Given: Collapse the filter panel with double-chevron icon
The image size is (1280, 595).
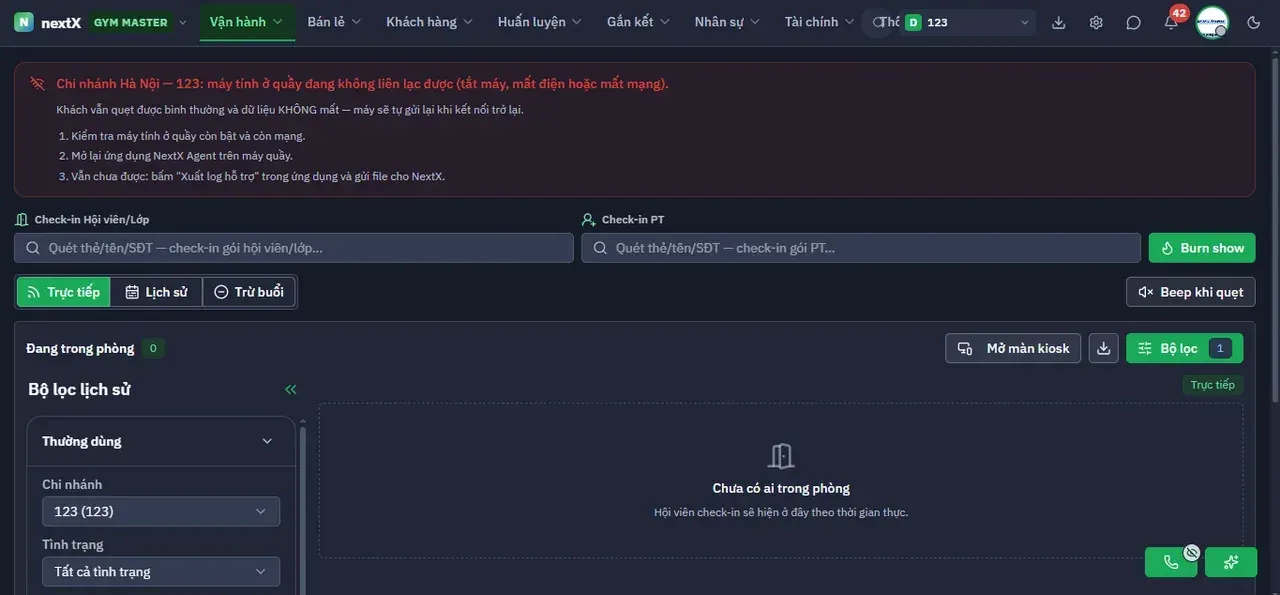Looking at the screenshot, I should (291, 390).
